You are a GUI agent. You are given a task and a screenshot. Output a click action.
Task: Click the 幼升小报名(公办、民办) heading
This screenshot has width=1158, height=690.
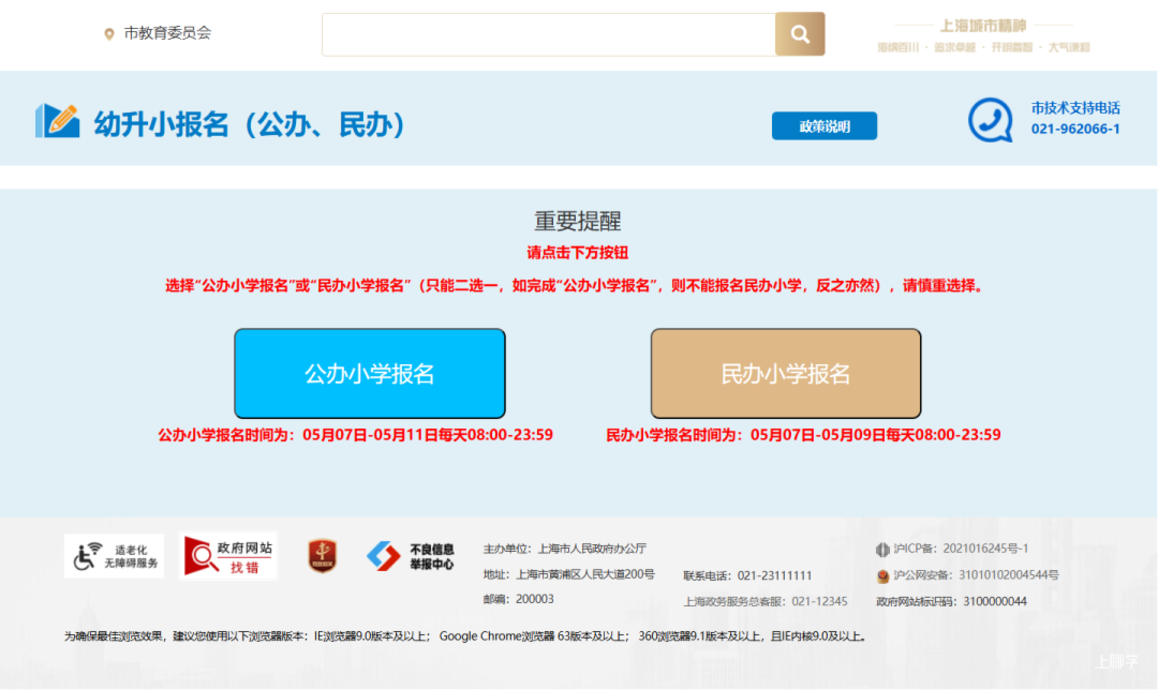point(250,124)
